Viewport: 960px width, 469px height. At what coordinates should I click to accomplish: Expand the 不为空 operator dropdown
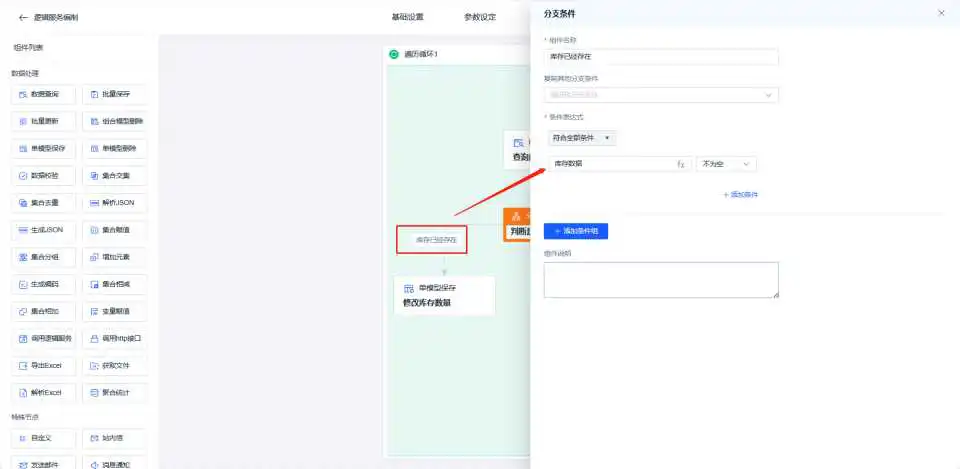(x=726, y=164)
